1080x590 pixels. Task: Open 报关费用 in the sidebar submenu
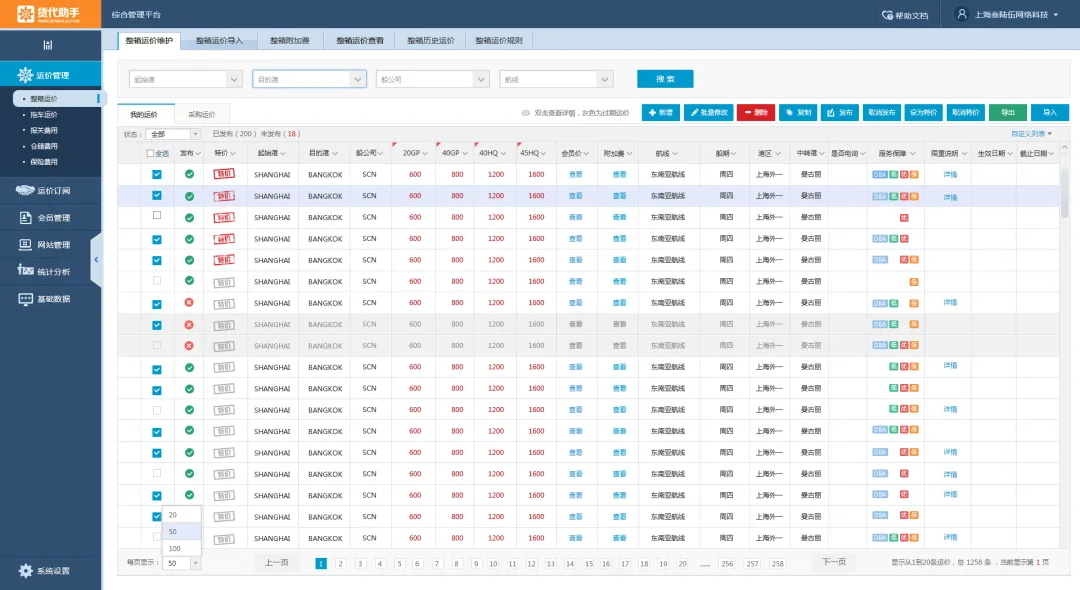(44, 130)
